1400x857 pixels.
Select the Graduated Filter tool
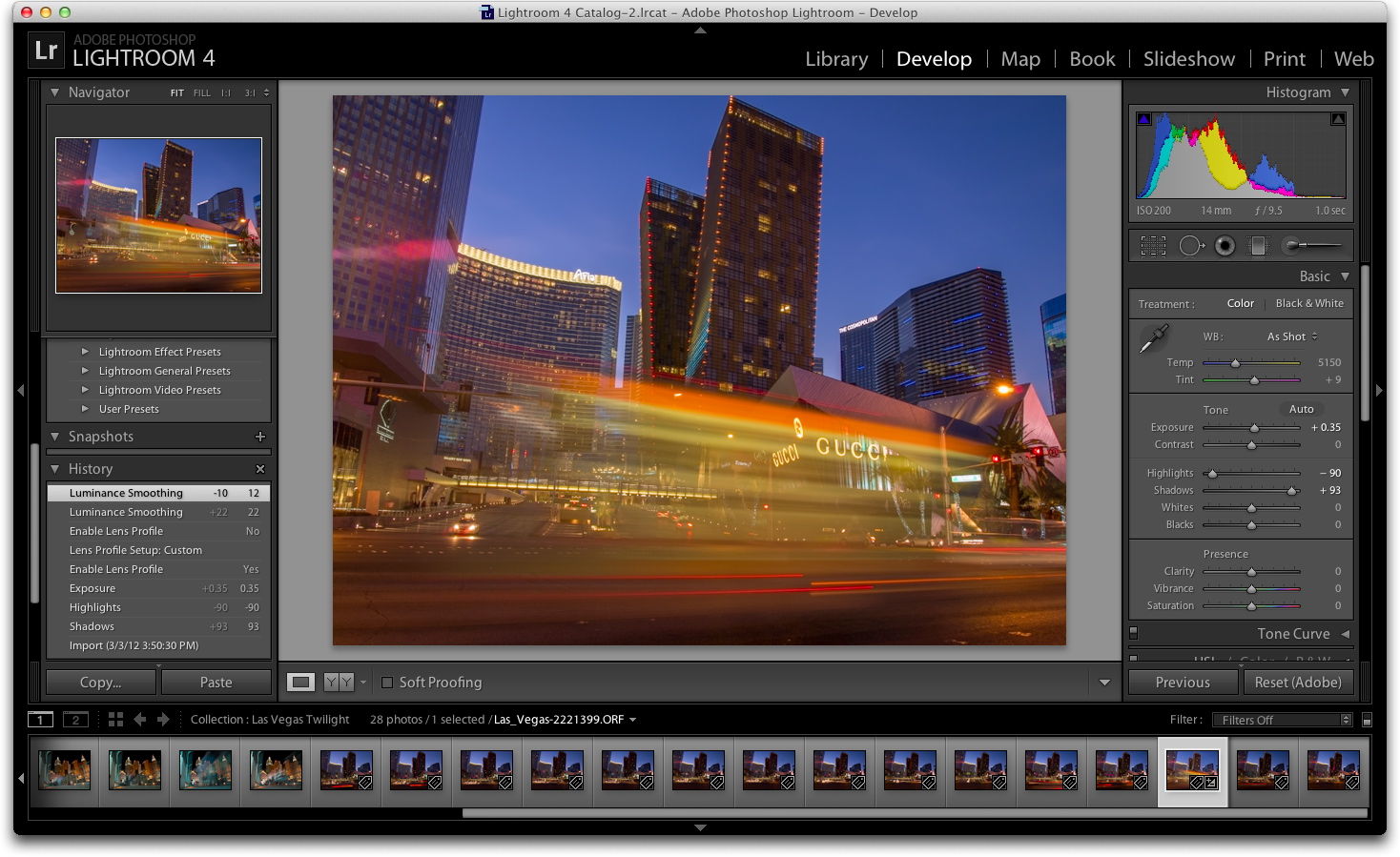pos(1258,246)
